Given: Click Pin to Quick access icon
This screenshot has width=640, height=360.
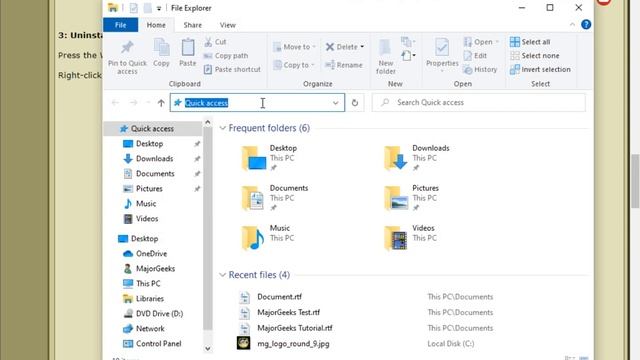Looking at the screenshot, I should (127, 47).
